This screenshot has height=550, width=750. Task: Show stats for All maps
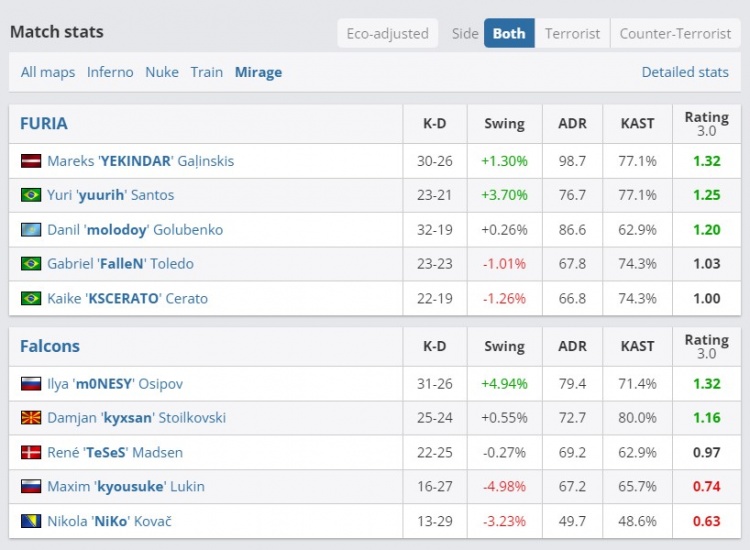tap(48, 72)
